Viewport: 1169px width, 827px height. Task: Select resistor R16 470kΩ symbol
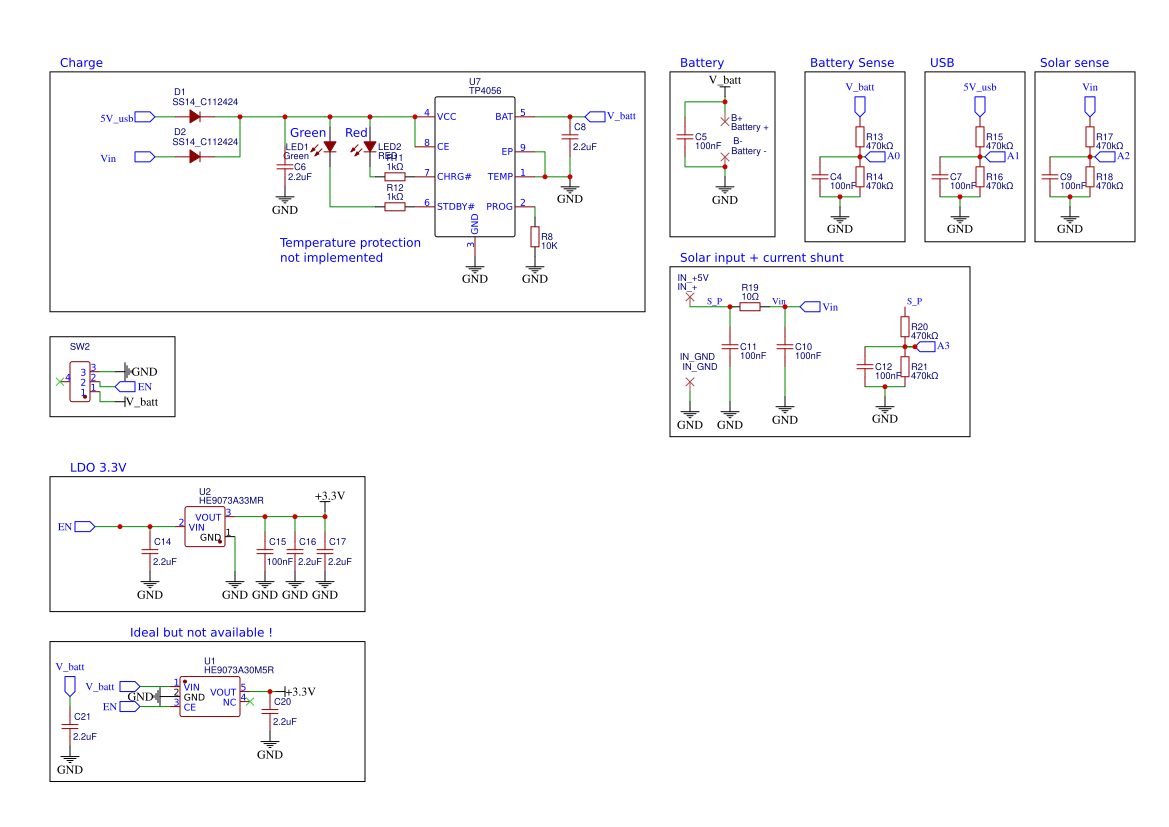point(980,177)
